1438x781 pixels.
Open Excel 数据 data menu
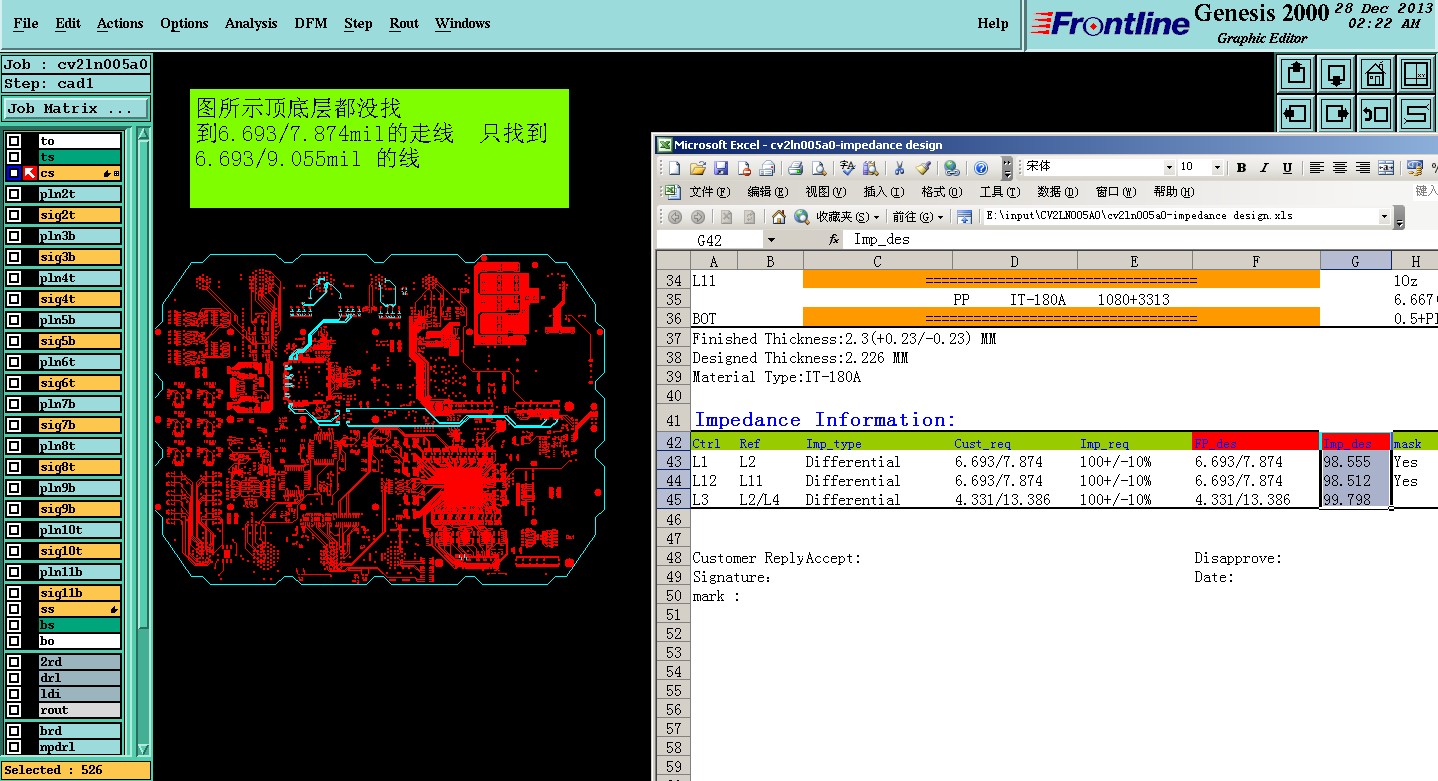[1057, 192]
